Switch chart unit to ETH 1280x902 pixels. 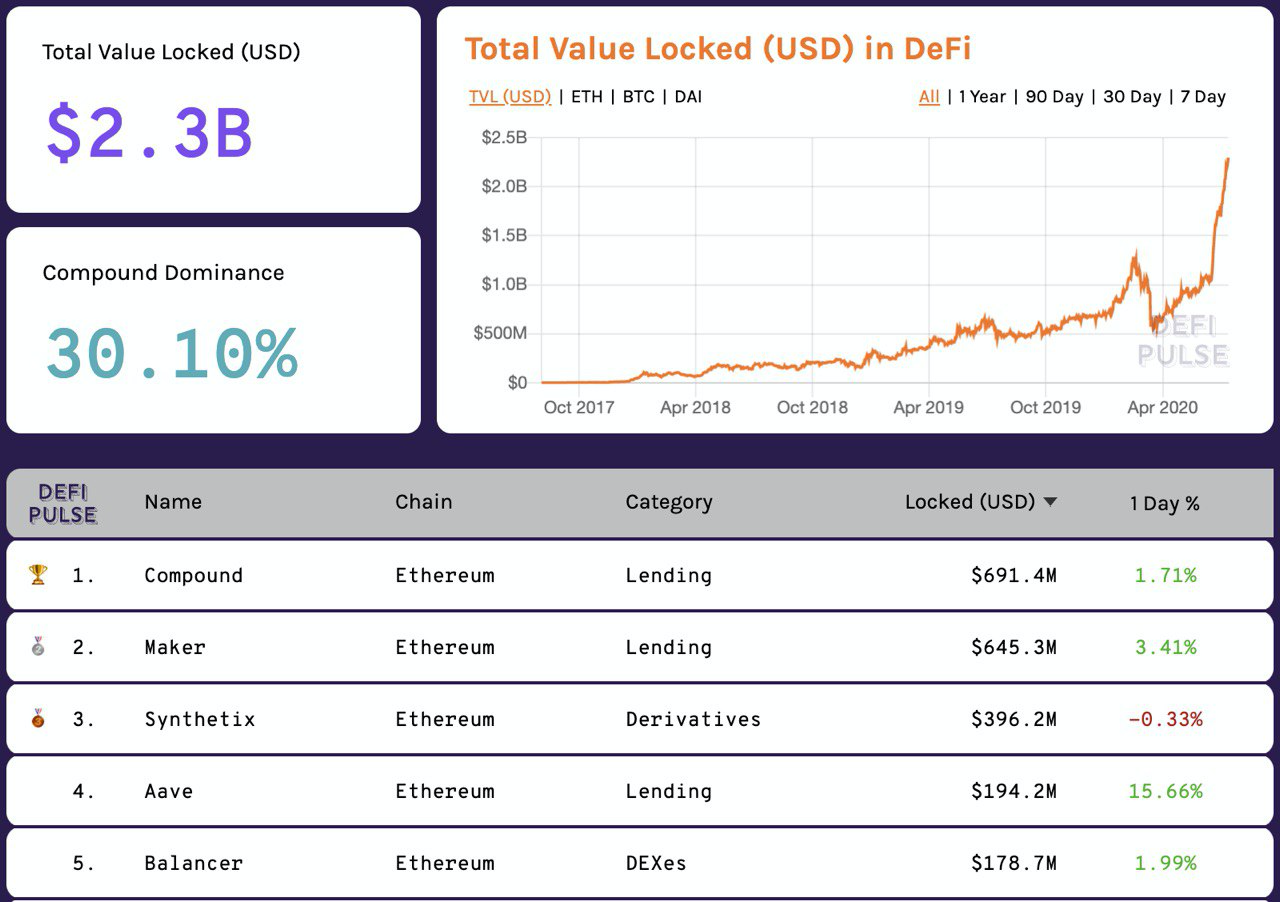[587, 97]
